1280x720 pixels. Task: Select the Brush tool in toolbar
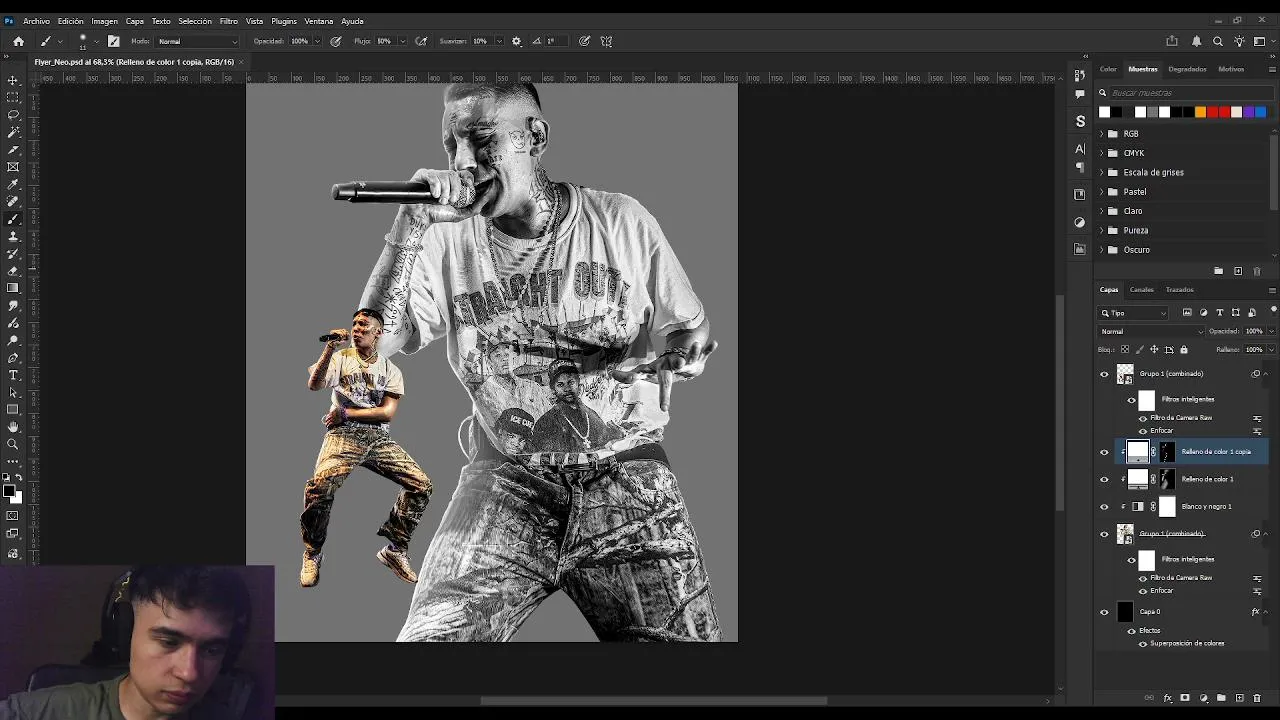(x=13, y=219)
